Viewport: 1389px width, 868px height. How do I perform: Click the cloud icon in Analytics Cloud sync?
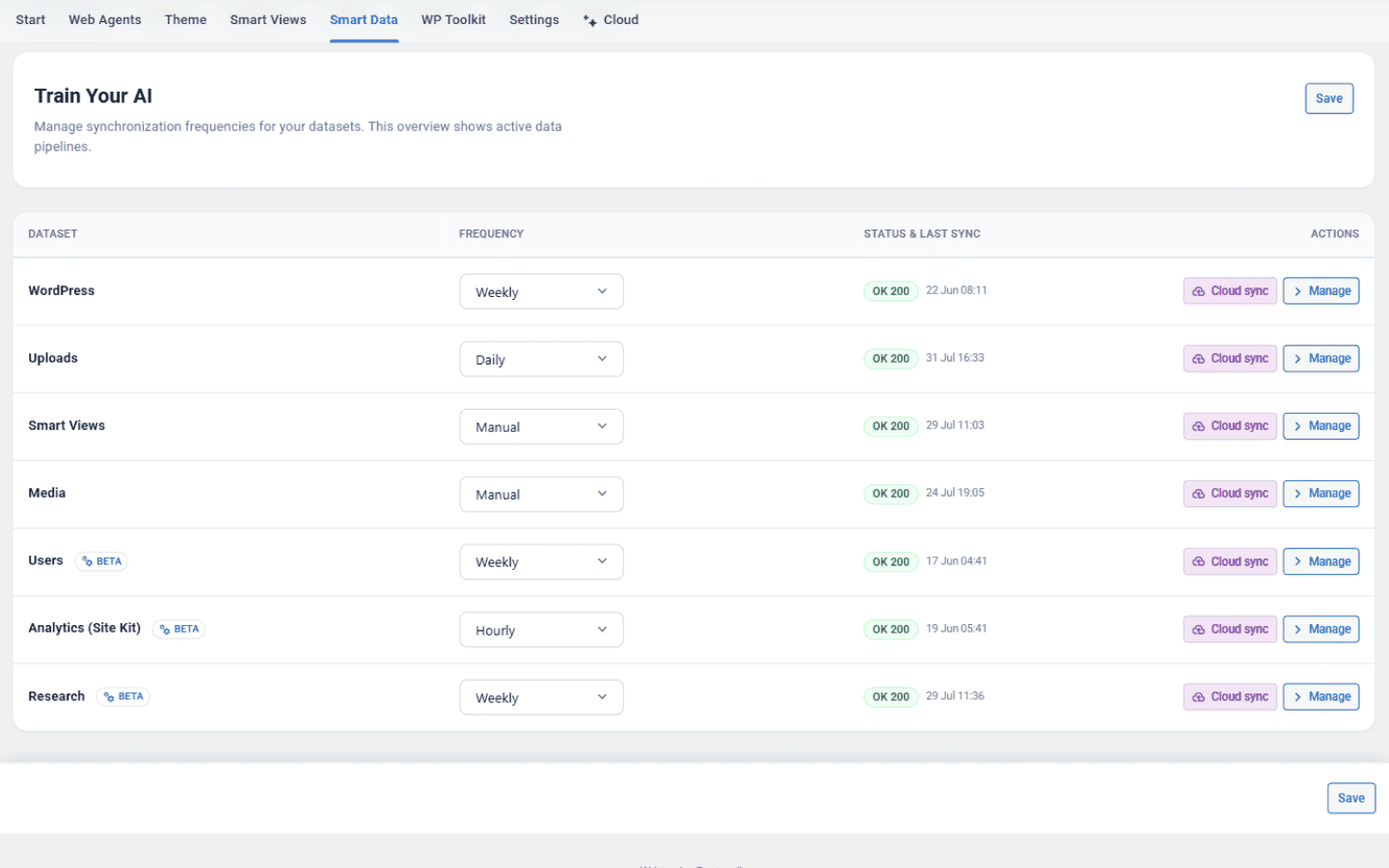pos(1198,630)
